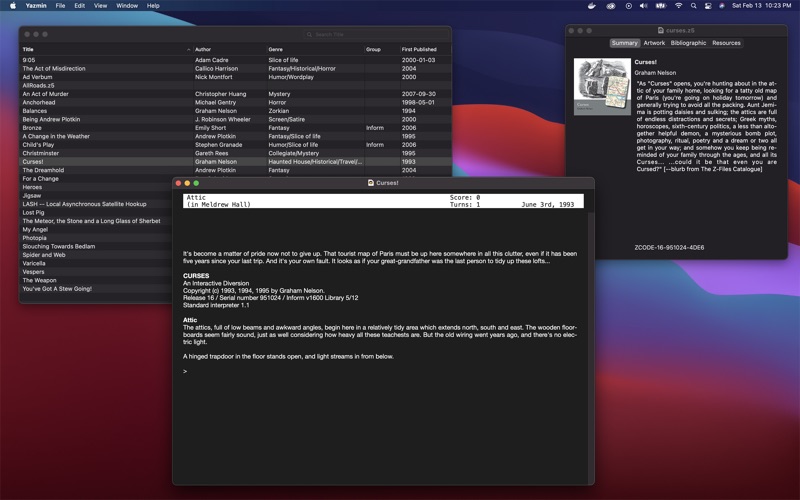Switch to the Summary tab
The width and height of the screenshot is (800, 500).
point(624,43)
